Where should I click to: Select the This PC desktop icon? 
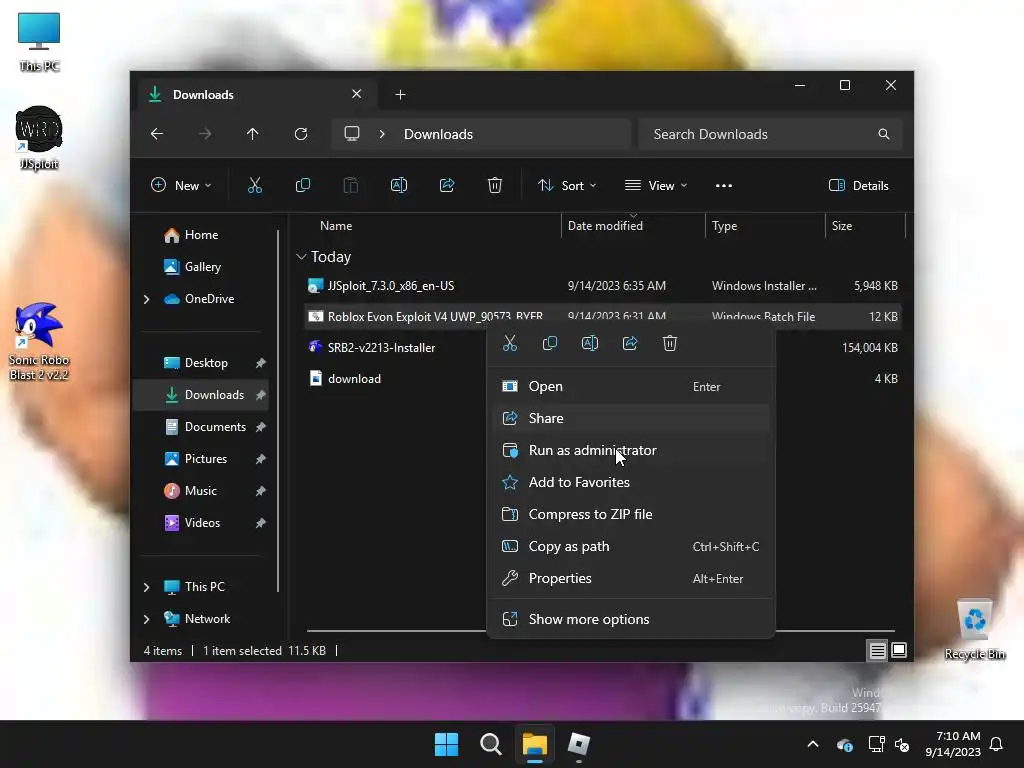[39, 42]
